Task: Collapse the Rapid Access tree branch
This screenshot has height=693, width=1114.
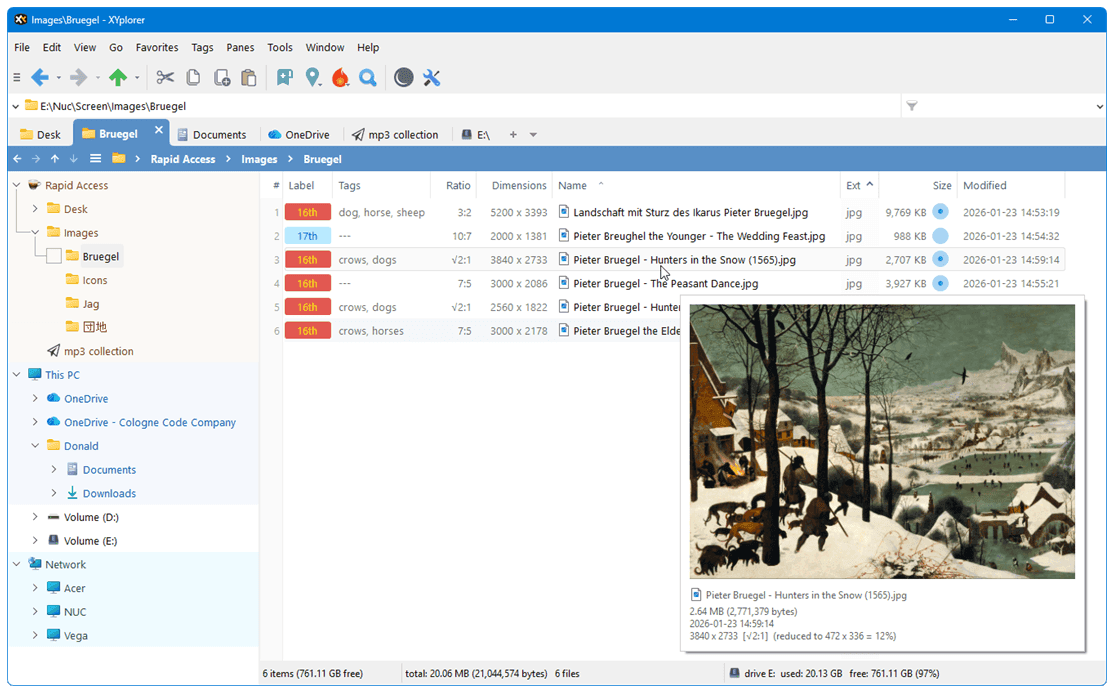Action: pyautogui.click(x=15, y=185)
